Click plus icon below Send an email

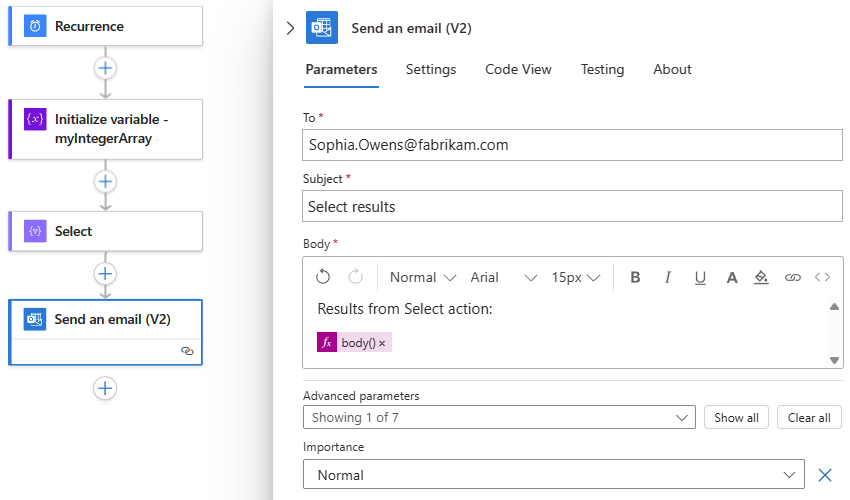click(x=105, y=388)
